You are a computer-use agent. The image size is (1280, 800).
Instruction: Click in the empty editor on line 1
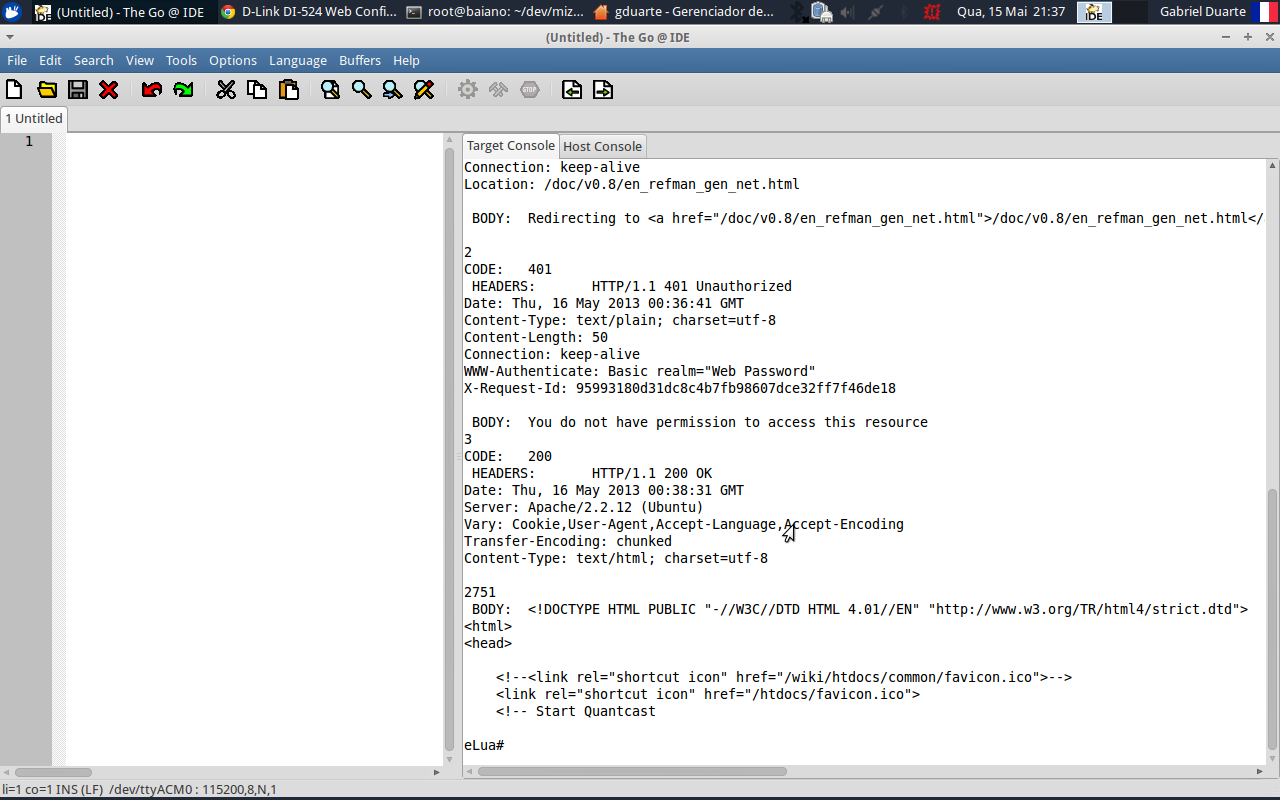(250, 141)
